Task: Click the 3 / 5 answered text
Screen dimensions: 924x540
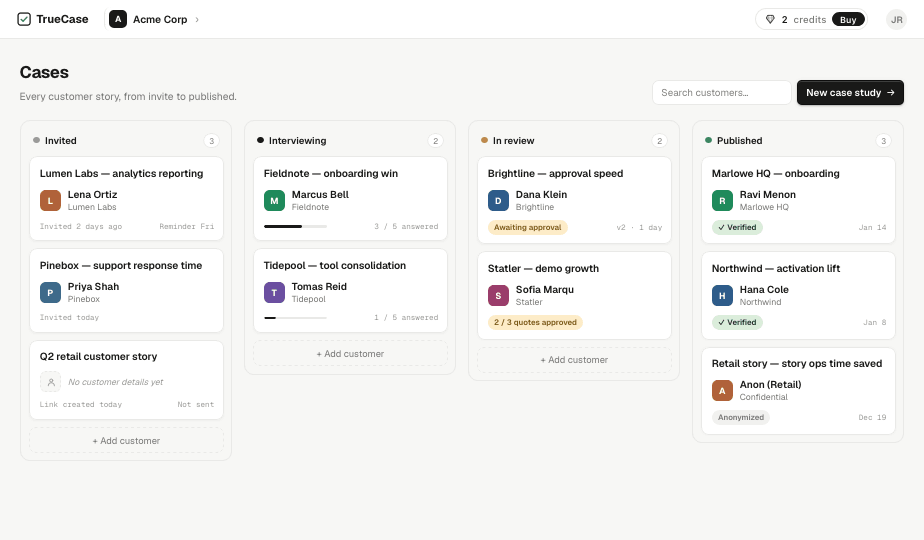Action: click(x=406, y=226)
